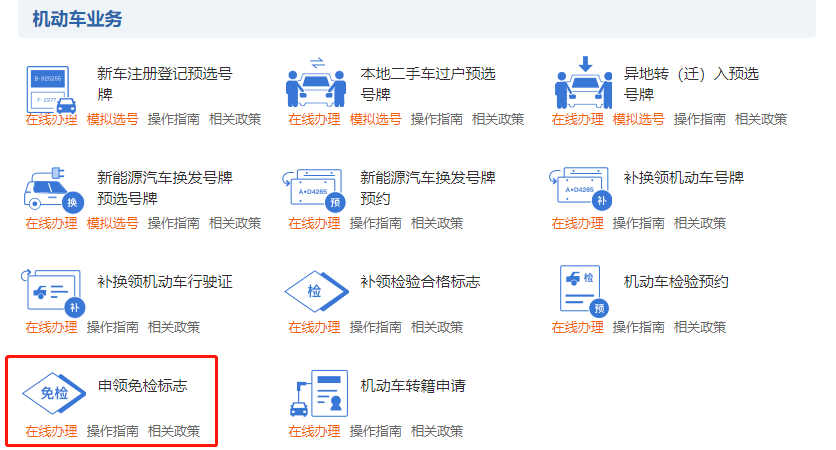836x450 pixels.
Task: Click the 异地转(迁)入预选号牌 icon
Action: pos(584,83)
